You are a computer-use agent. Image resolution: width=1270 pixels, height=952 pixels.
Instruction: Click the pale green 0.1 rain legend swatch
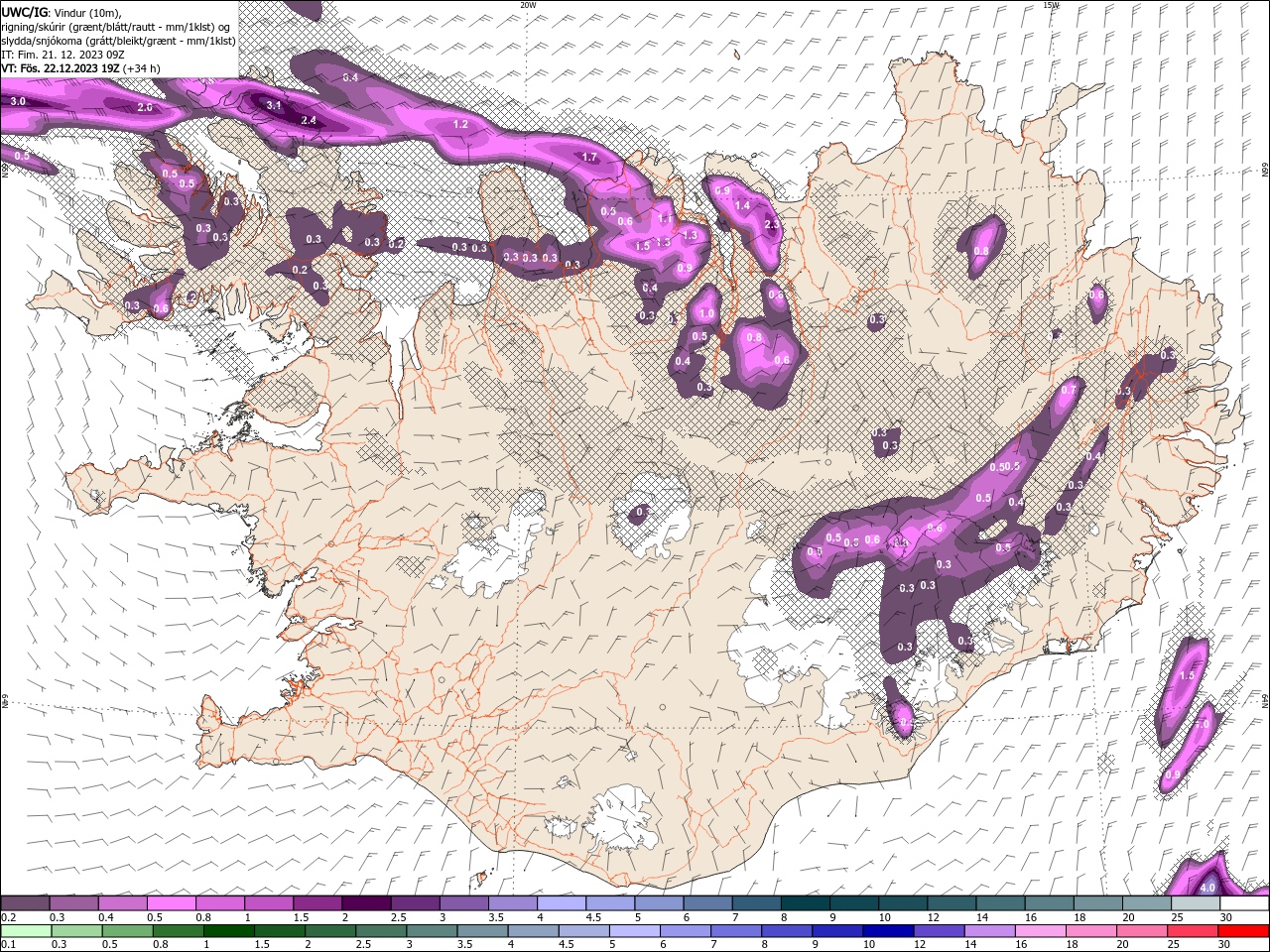point(26,931)
